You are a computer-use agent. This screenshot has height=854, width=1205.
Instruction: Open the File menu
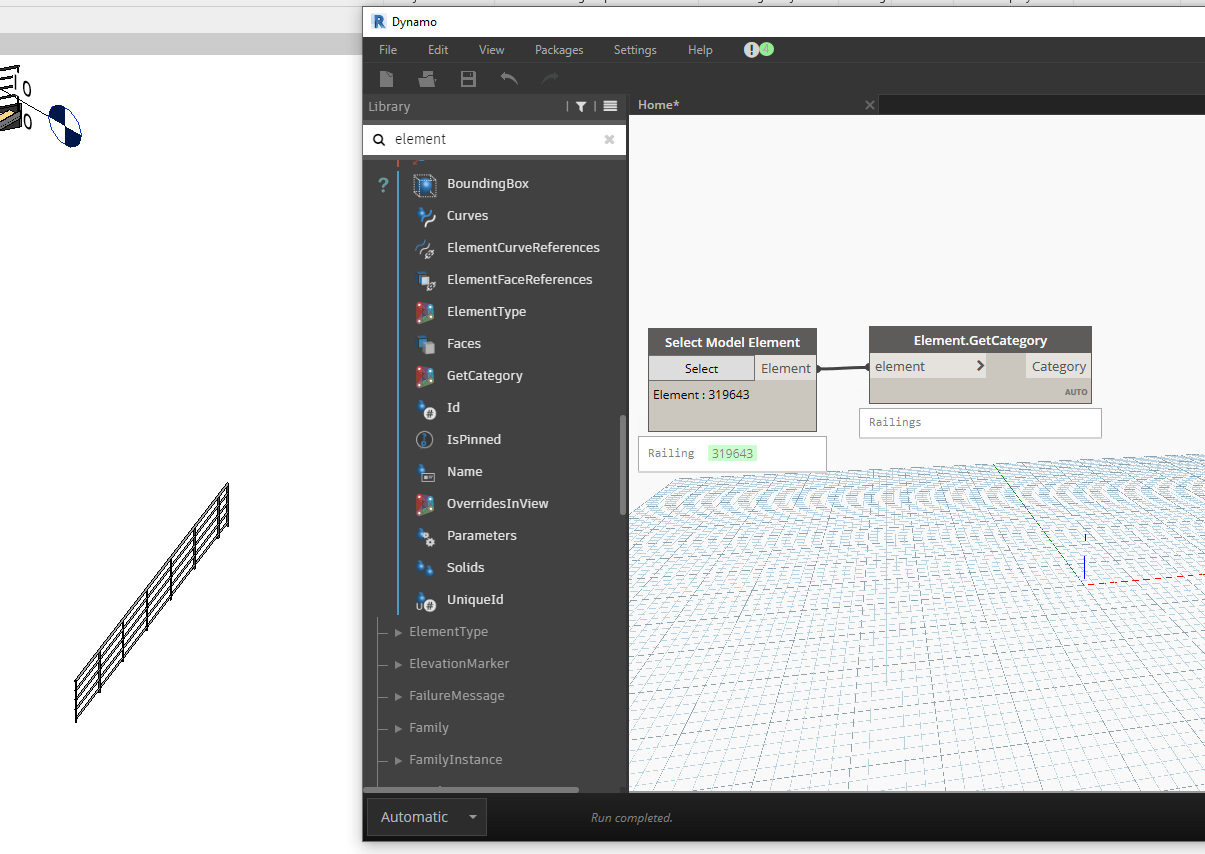click(x=388, y=50)
